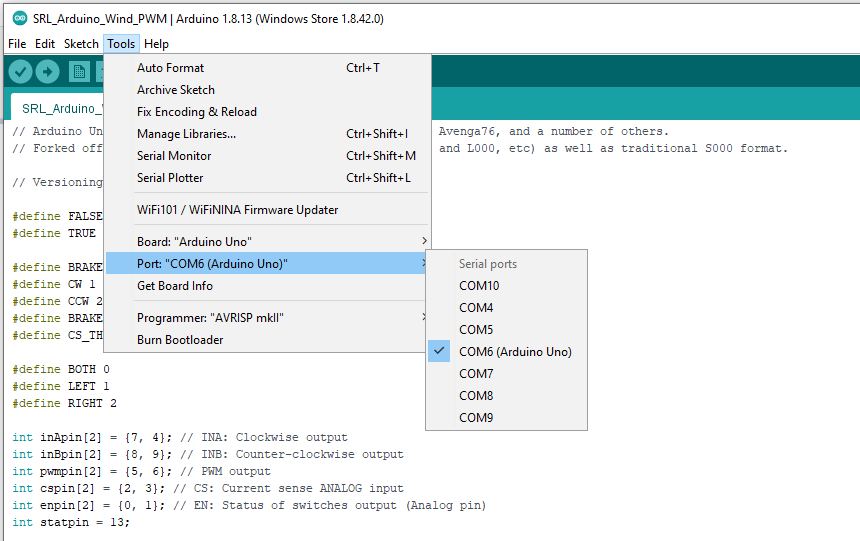Image resolution: width=860 pixels, height=541 pixels.
Task: Switch port to COM7
Action: click(x=506, y=374)
